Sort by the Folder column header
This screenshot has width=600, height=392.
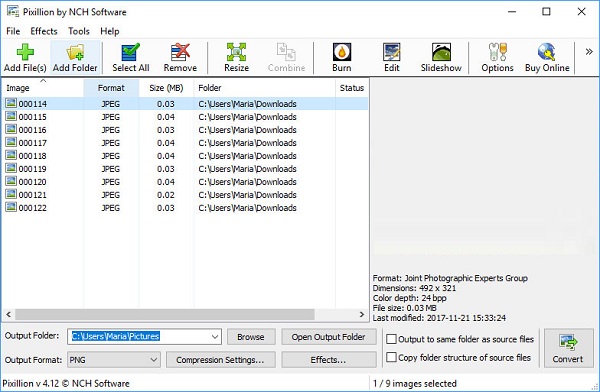[264, 88]
